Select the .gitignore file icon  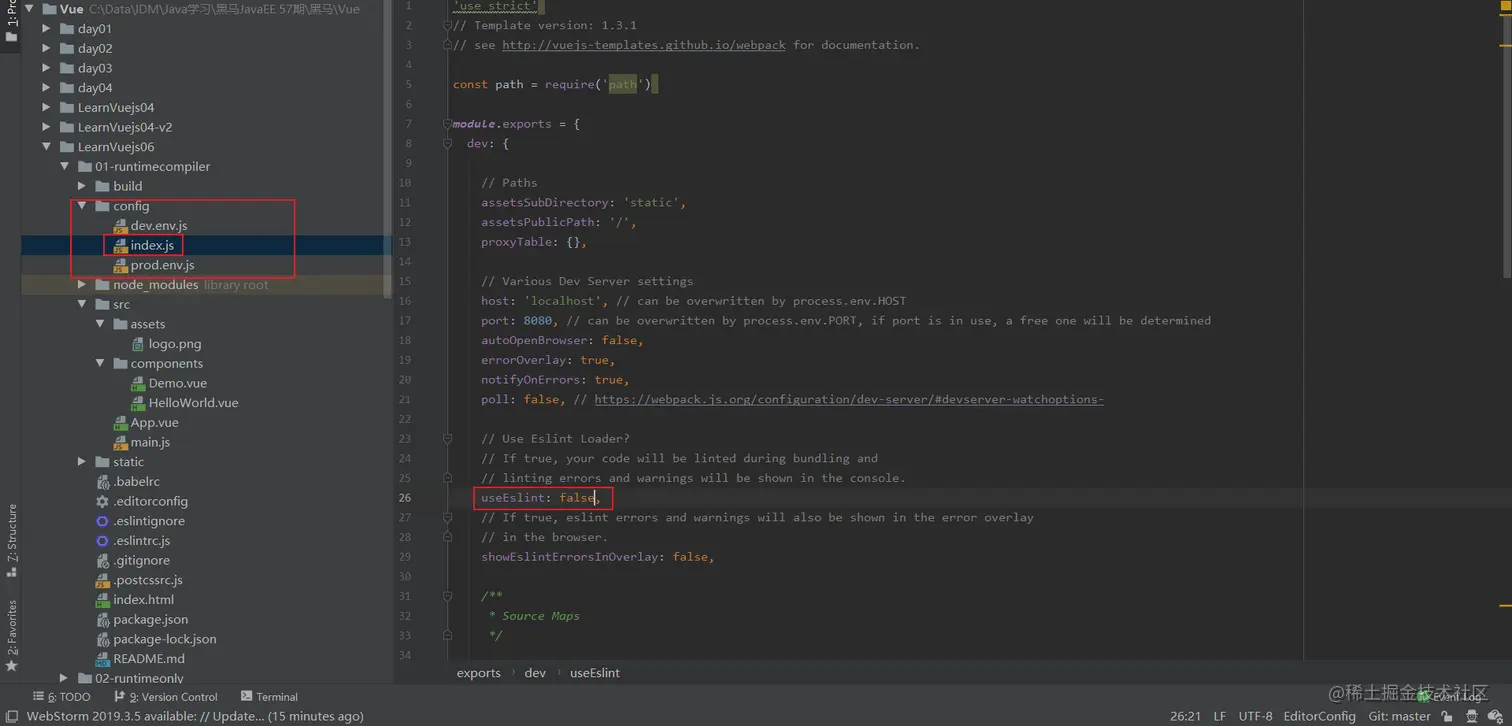(x=102, y=561)
